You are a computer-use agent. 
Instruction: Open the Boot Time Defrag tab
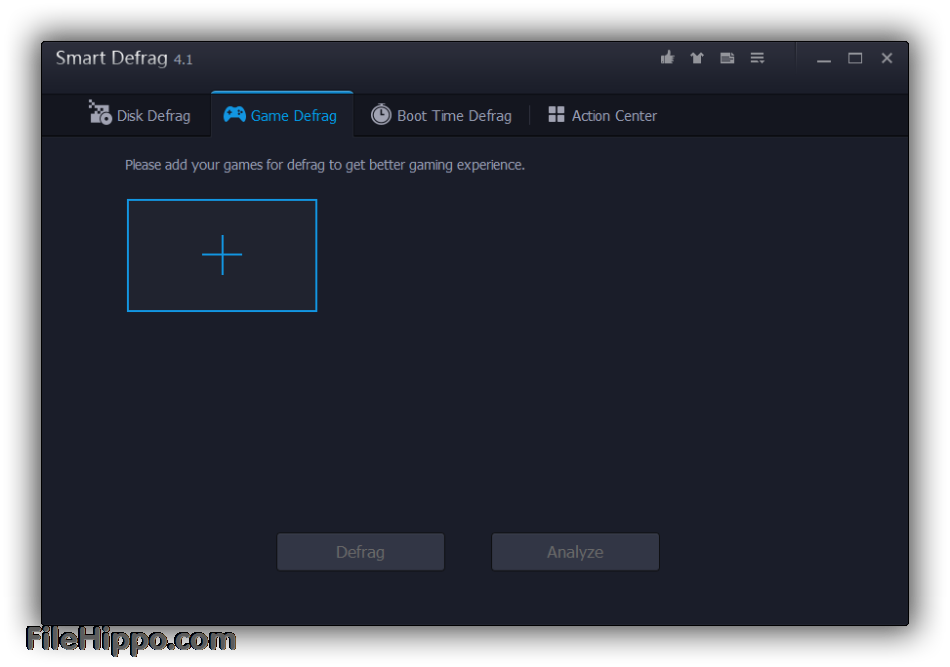(454, 116)
